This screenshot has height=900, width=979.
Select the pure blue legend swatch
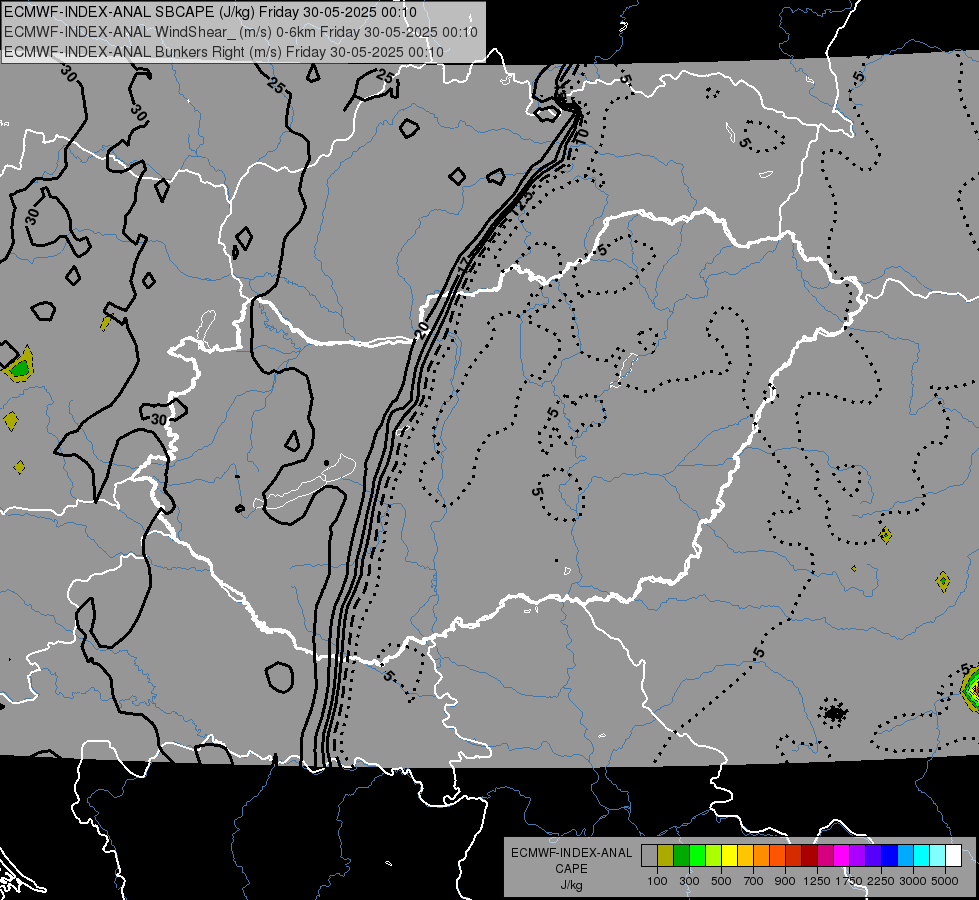click(890, 855)
